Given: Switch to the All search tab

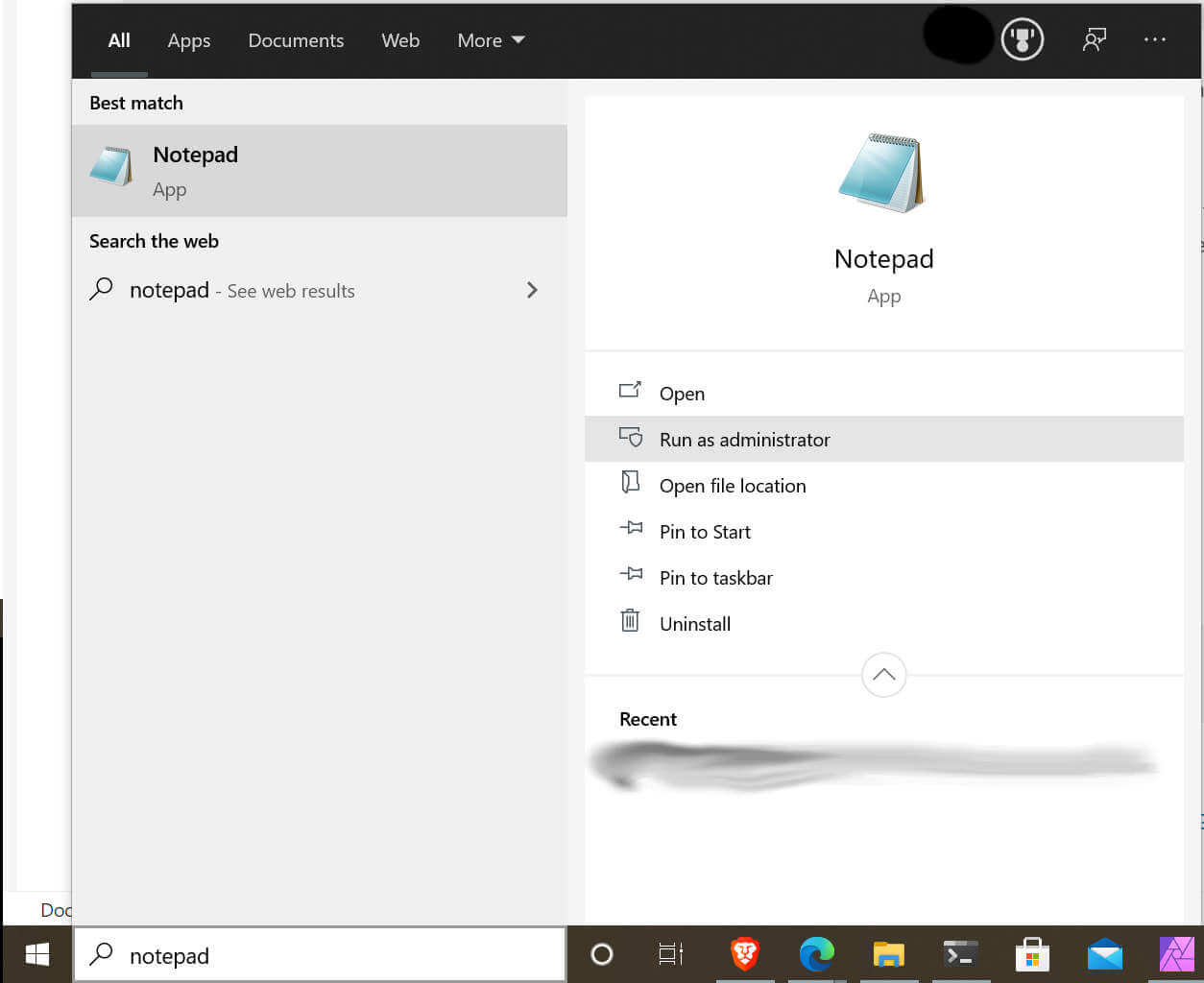Looking at the screenshot, I should (x=119, y=40).
